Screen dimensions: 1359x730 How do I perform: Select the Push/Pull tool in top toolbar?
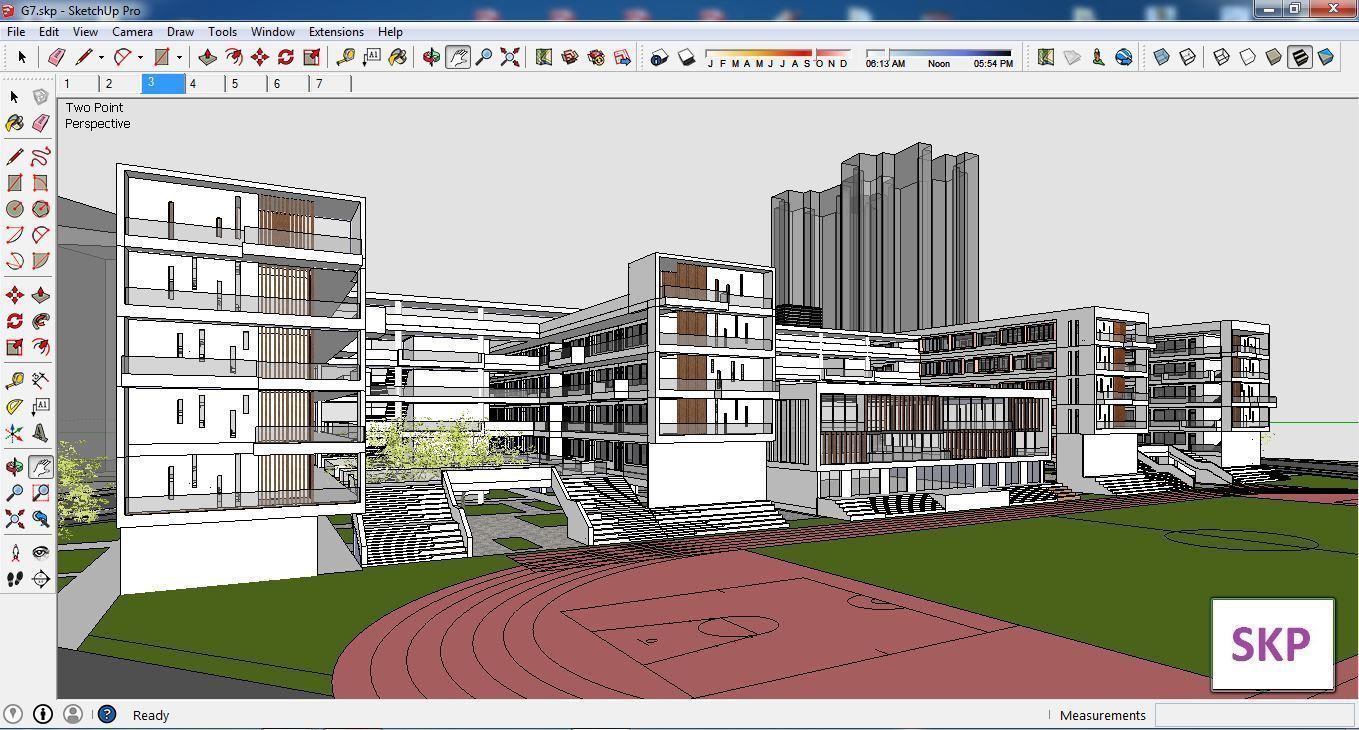point(208,57)
